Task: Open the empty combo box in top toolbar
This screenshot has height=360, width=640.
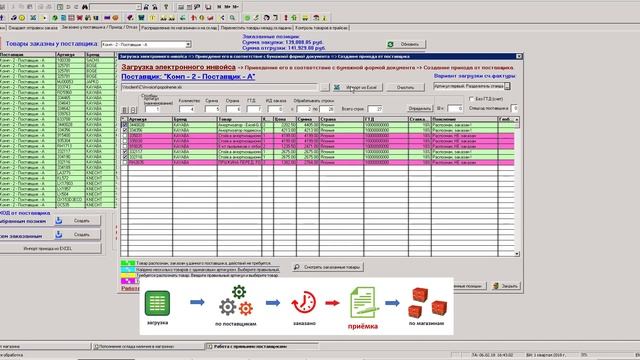Action: point(138,7)
